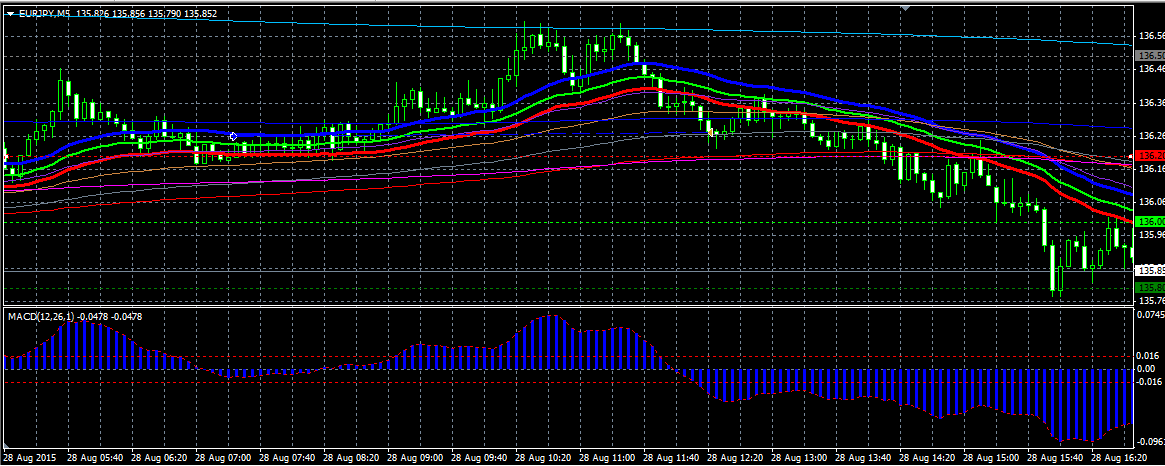
Task: Click the dark green 135.80 price tag
Action: click(1150, 287)
